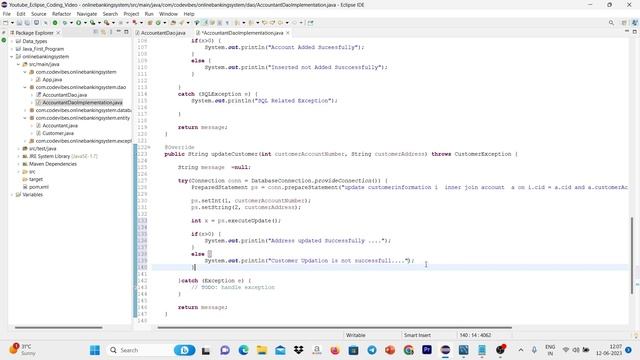640x360 pixels.
Task: Close the Package Explorer view
Action: [58, 33]
